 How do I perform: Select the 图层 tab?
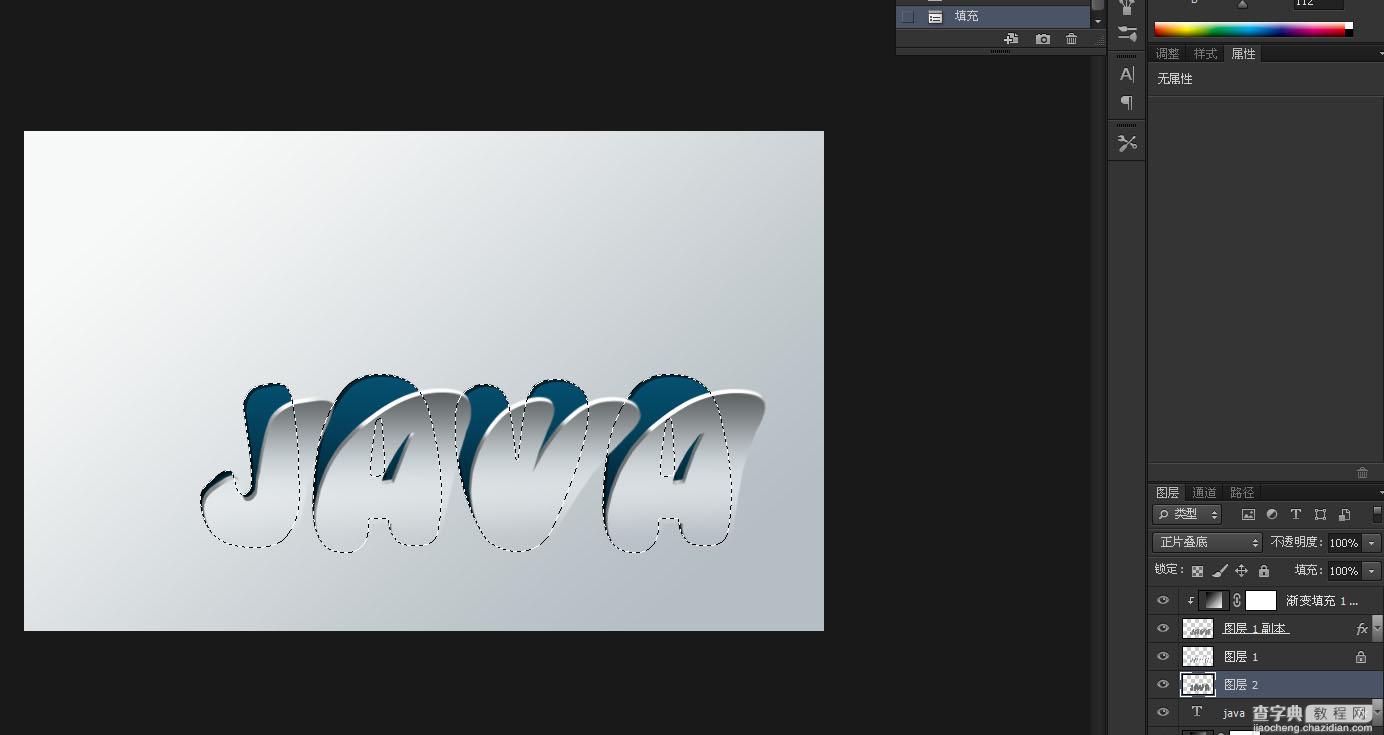pos(1167,492)
